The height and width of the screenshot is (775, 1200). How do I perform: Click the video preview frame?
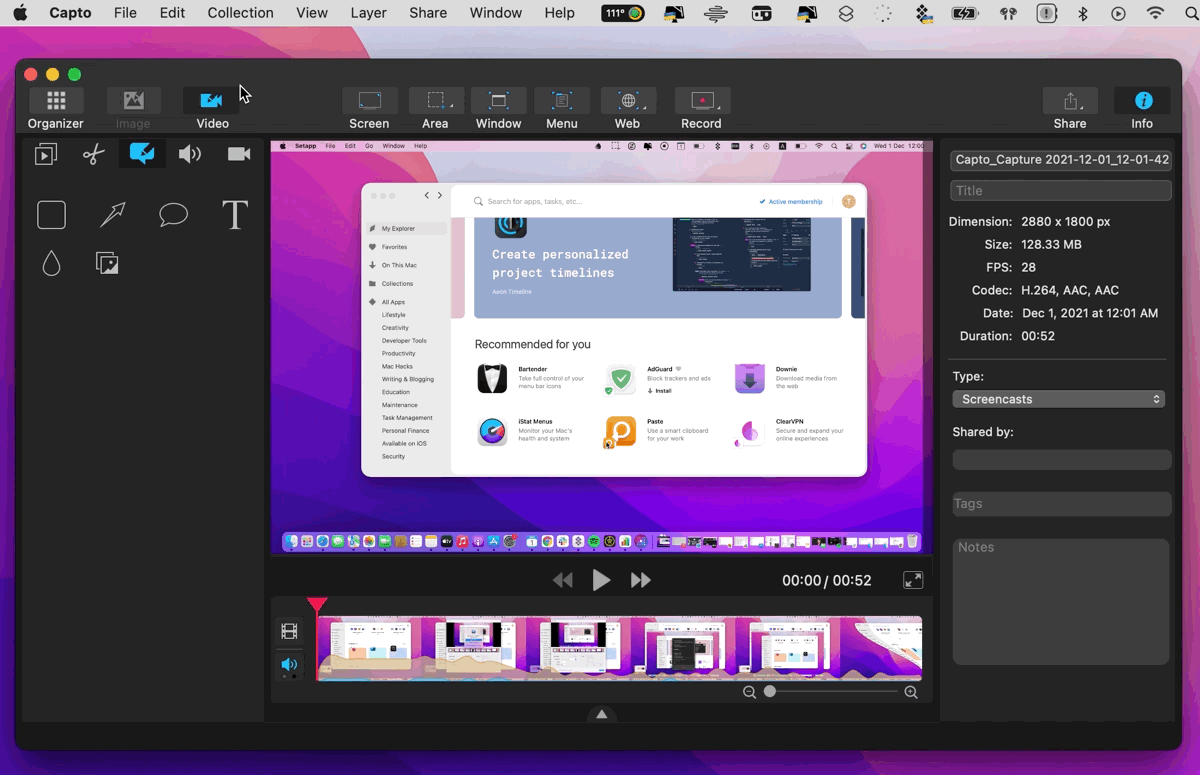coord(602,347)
